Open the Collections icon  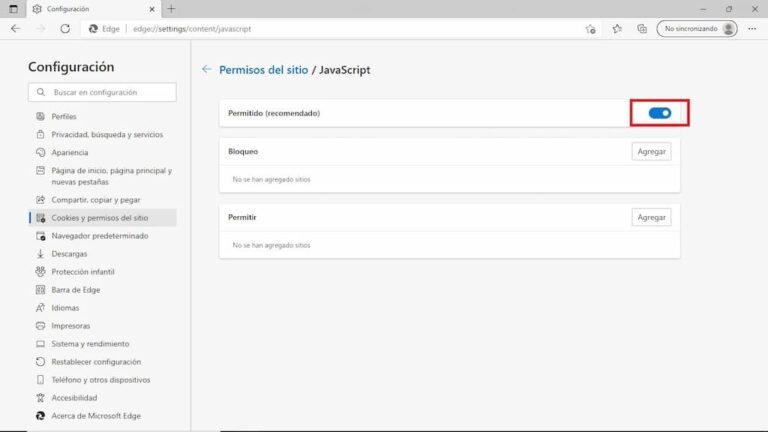642,29
